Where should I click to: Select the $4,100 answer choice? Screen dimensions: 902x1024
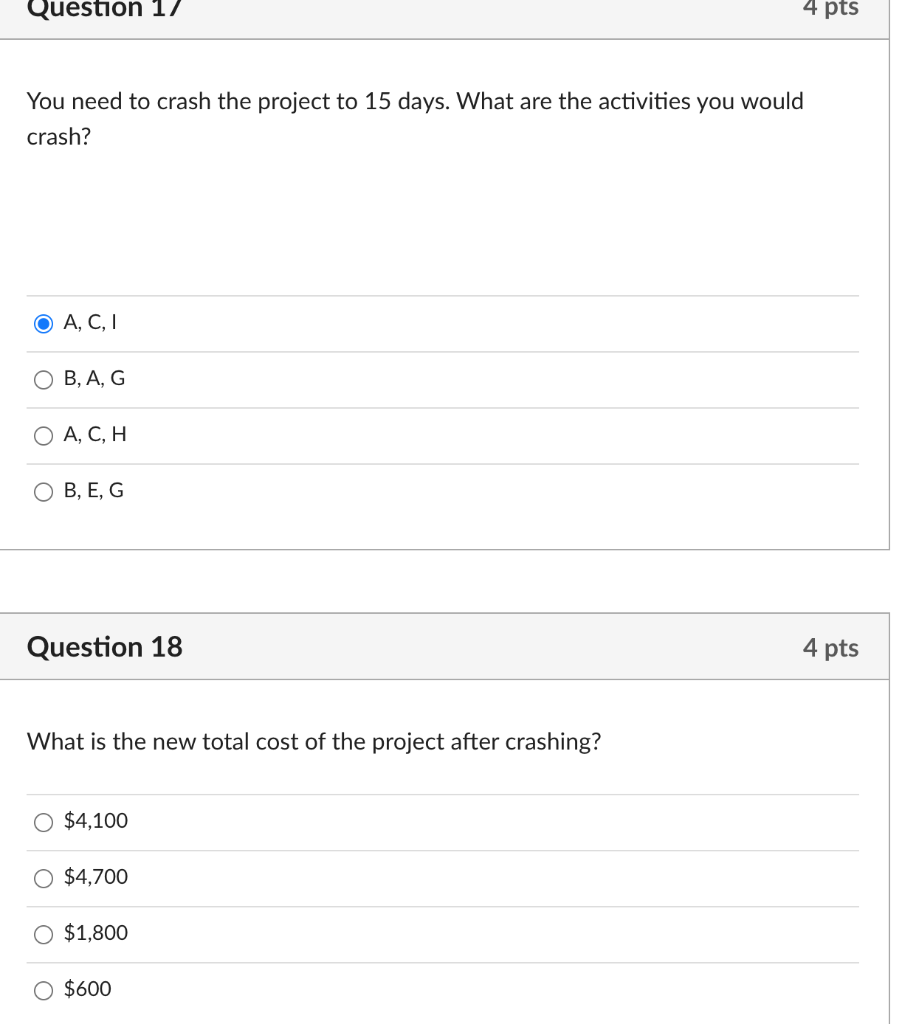point(43,822)
